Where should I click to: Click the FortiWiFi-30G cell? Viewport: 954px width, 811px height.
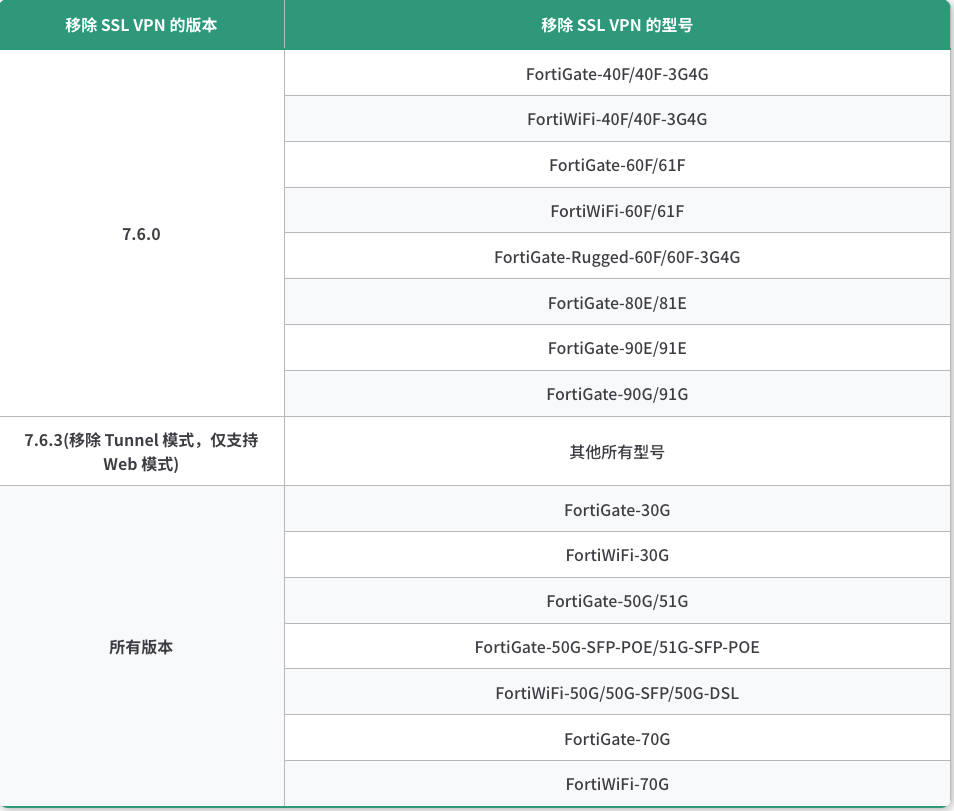click(617, 555)
